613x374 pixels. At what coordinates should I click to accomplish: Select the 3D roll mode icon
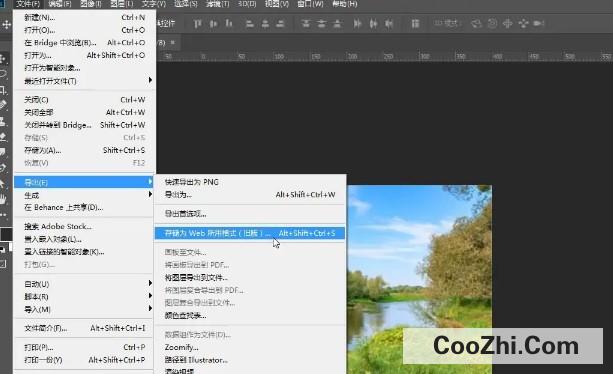[492, 24]
